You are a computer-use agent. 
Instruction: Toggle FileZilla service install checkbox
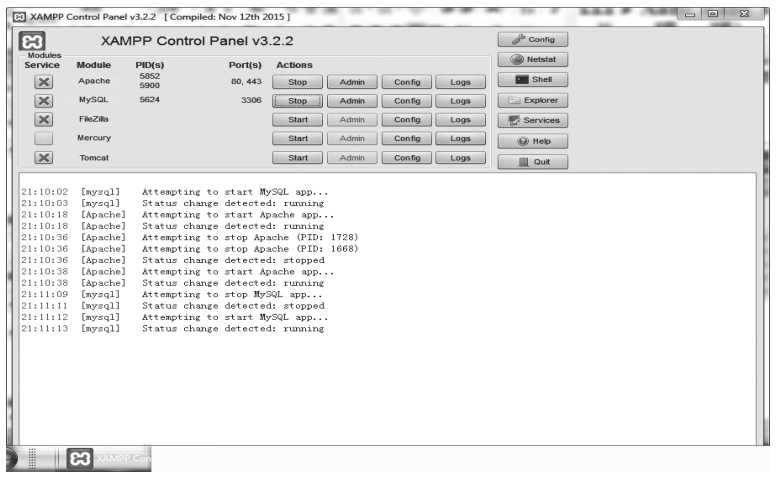44,119
